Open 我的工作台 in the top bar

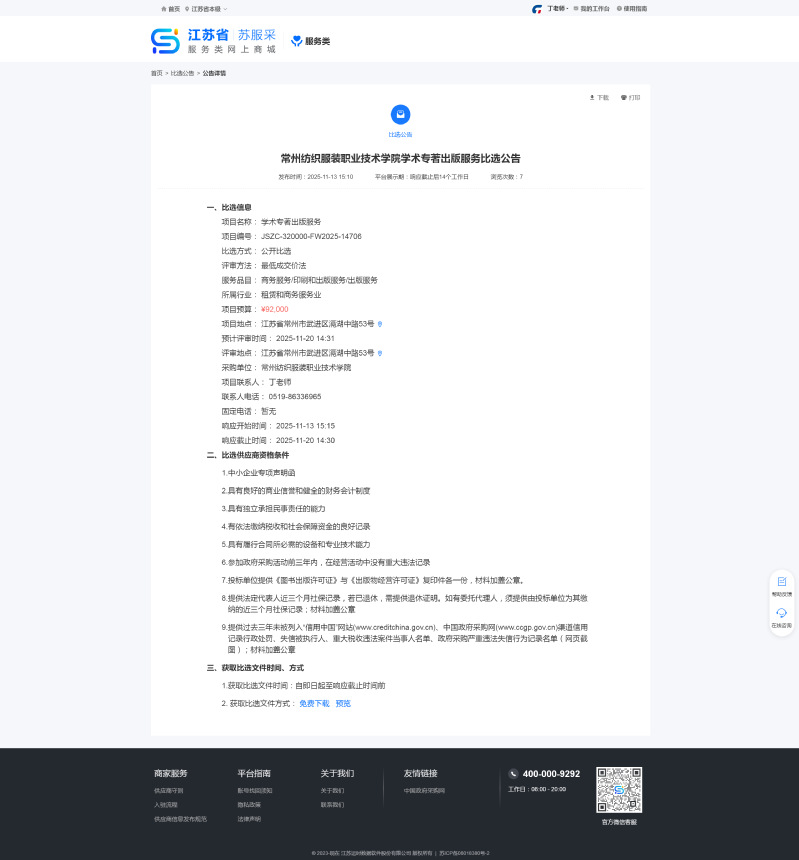592,8
